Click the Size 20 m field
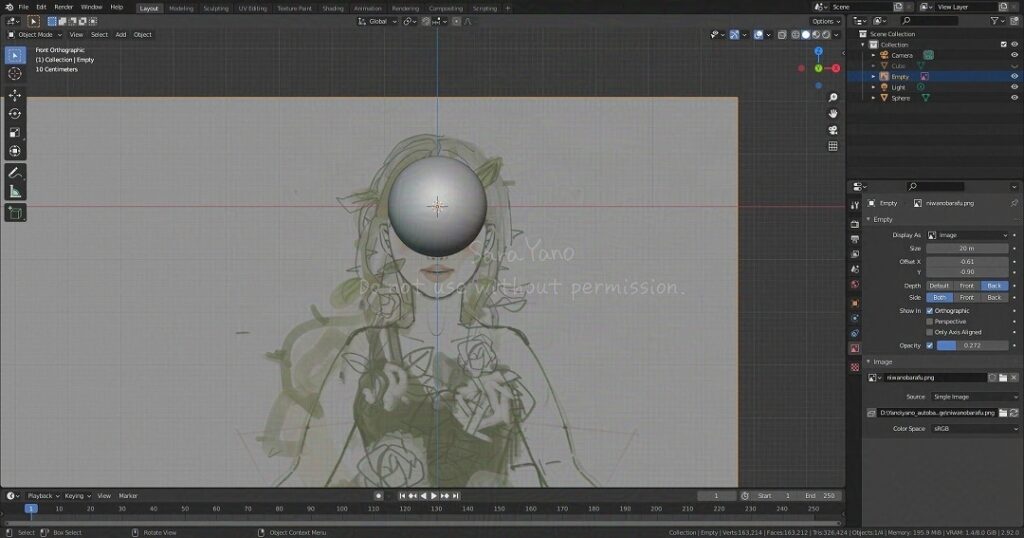 pyautogui.click(x=967, y=249)
